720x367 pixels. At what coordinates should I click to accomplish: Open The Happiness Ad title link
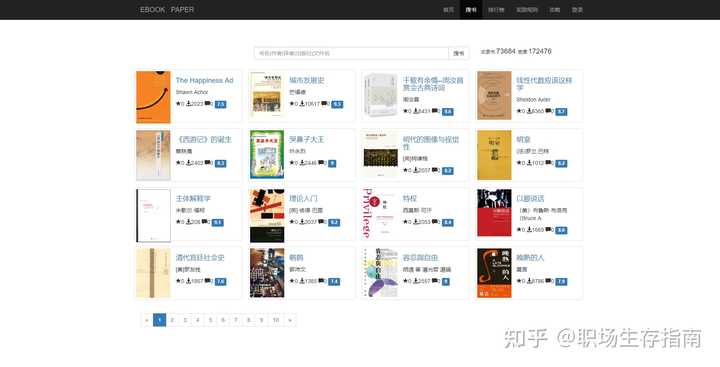click(204, 80)
